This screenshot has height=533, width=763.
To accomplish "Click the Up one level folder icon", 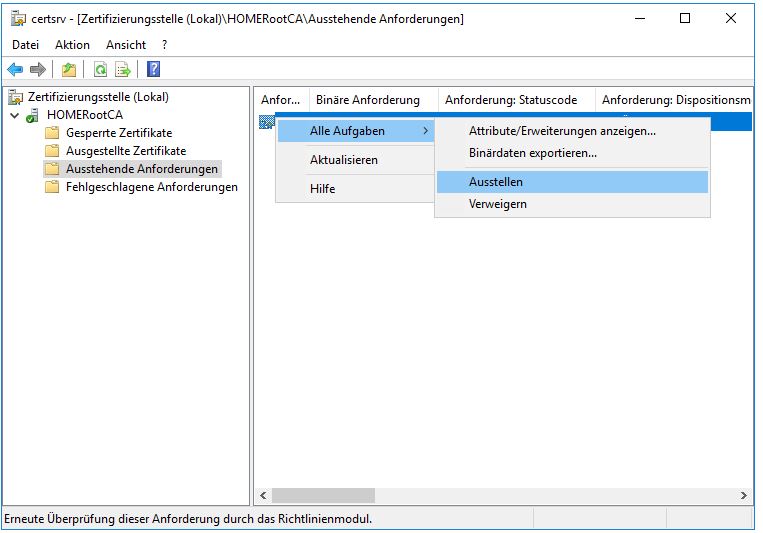I will [68, 69].
